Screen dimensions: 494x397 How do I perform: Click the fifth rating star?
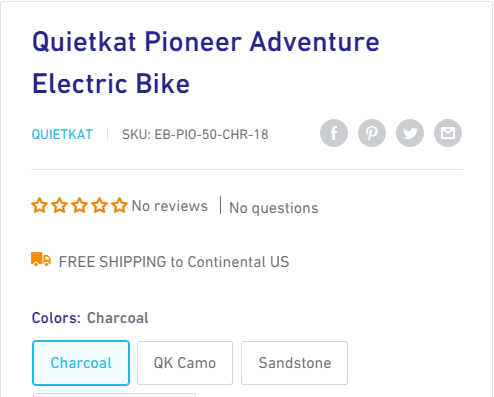coord(120,205)
